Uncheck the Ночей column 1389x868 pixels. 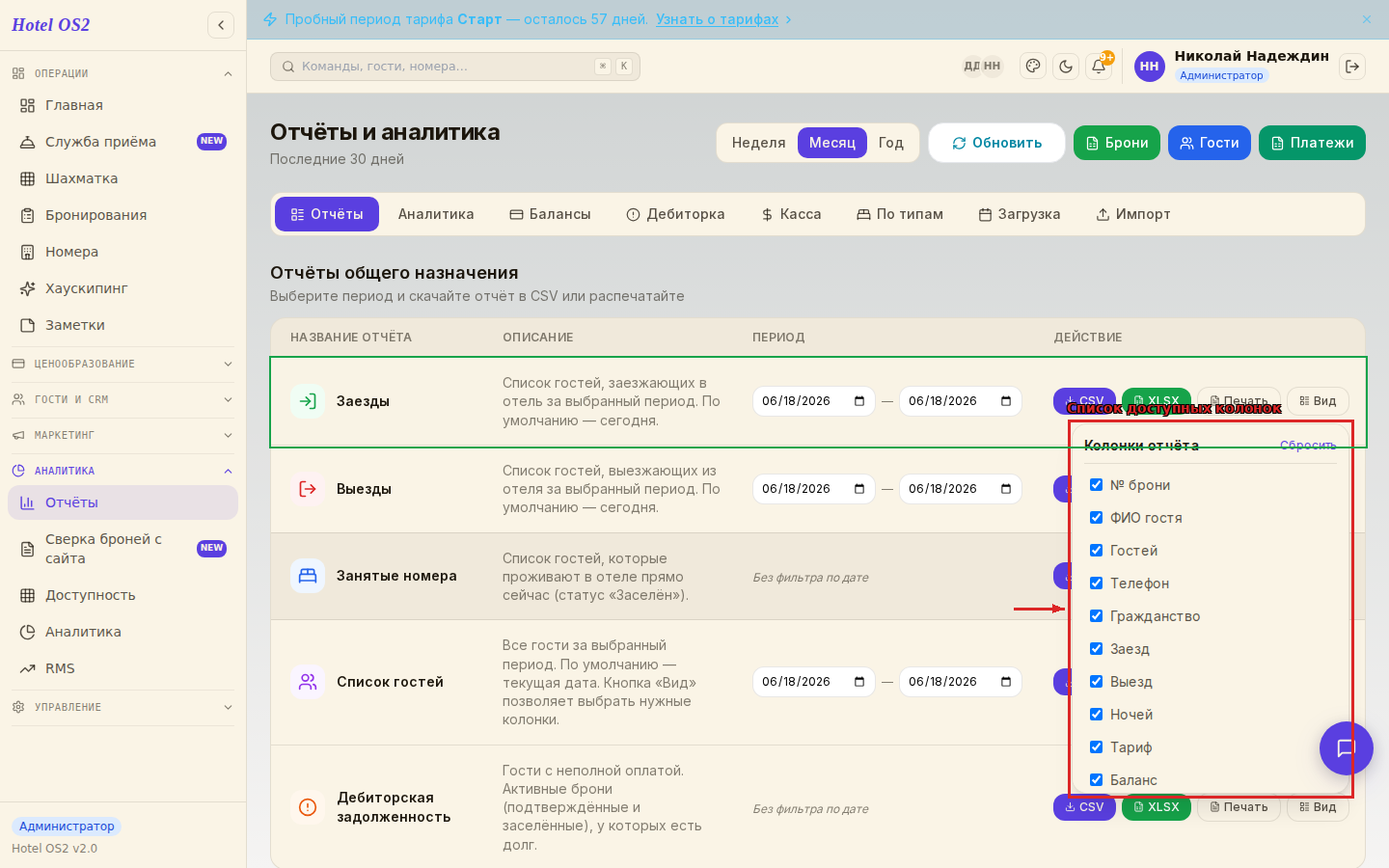(1096, 715)
